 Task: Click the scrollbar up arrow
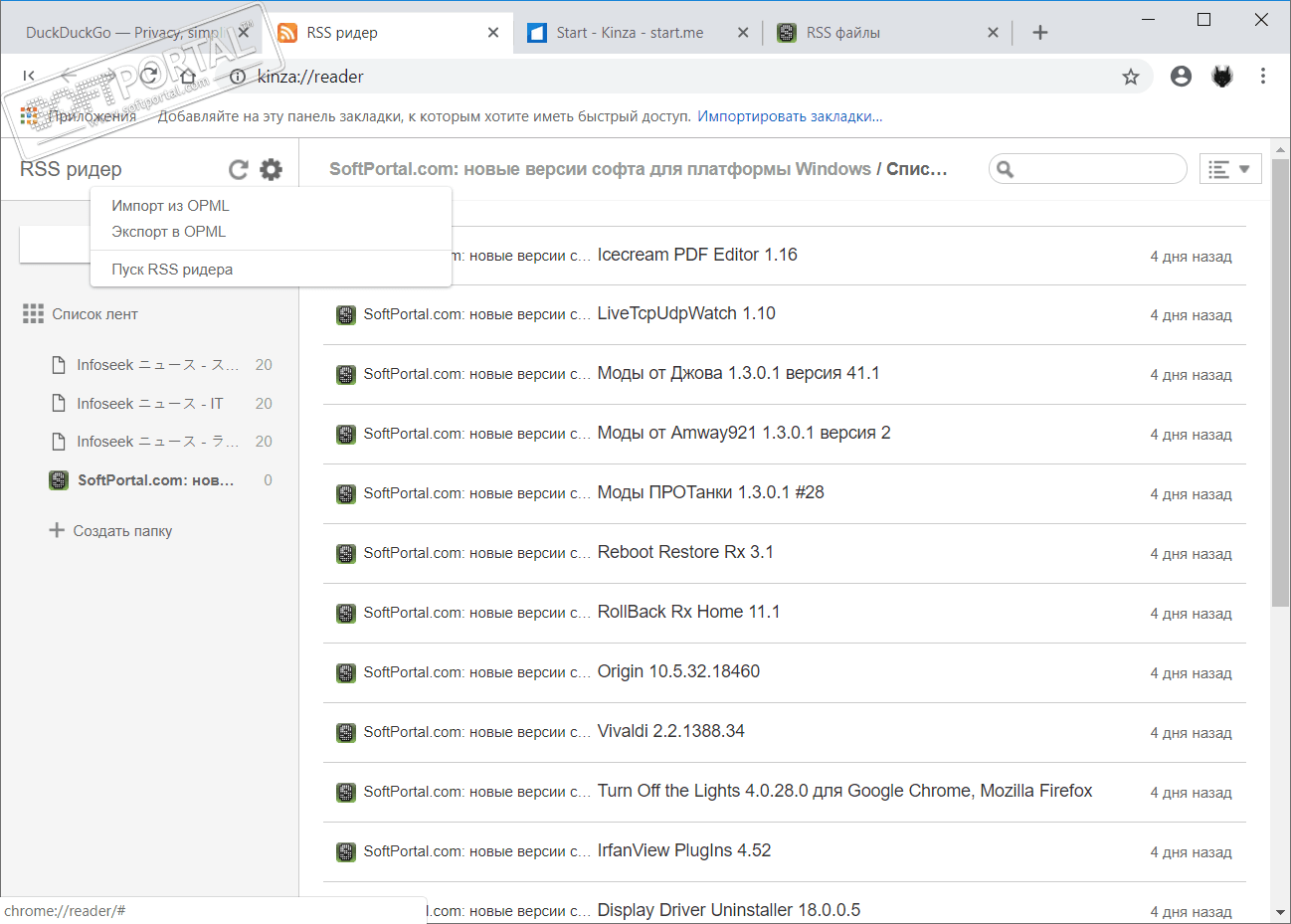pyautogui.click(x=1280, y=150)
